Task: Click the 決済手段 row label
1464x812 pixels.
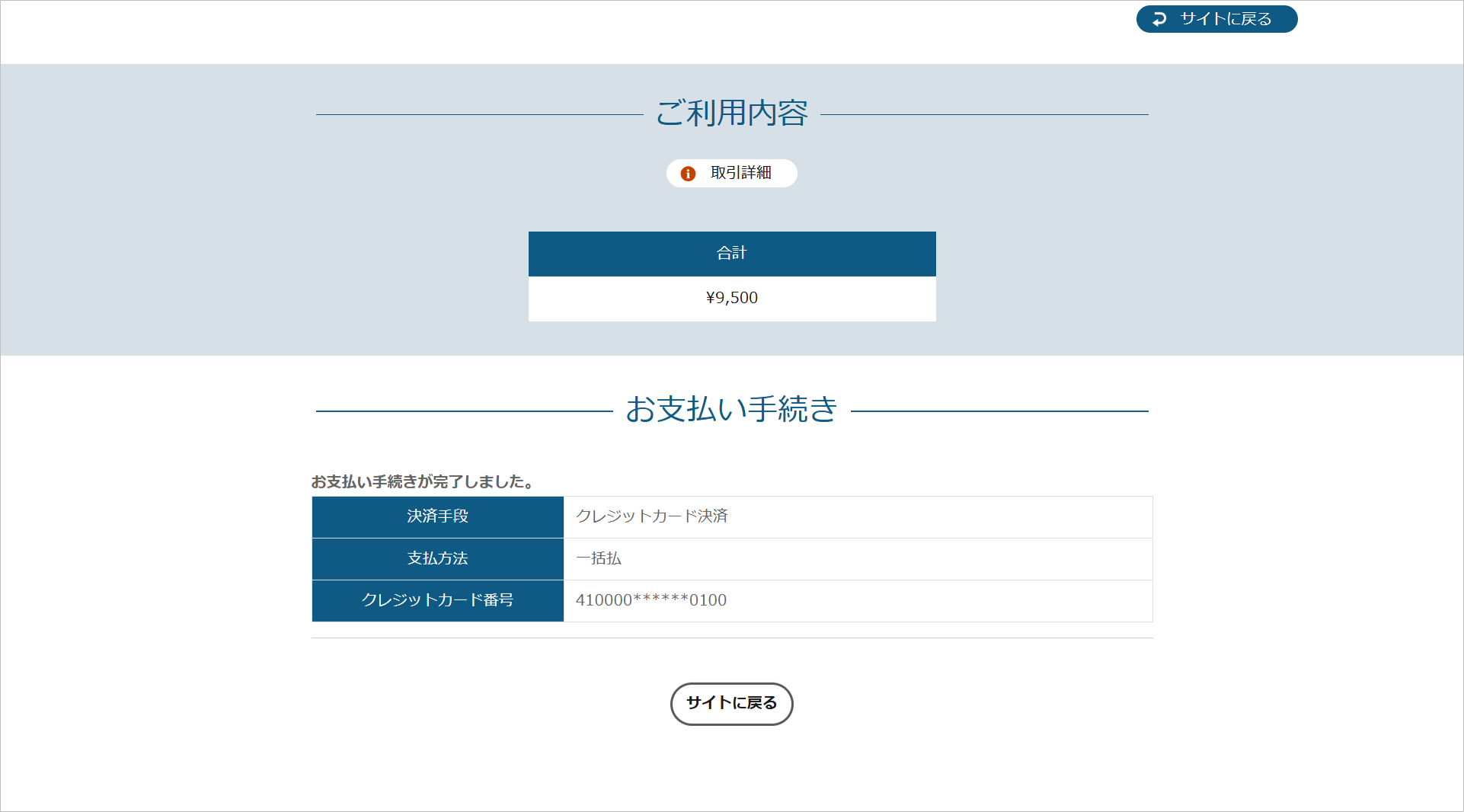Action: [x=437, y=517]
